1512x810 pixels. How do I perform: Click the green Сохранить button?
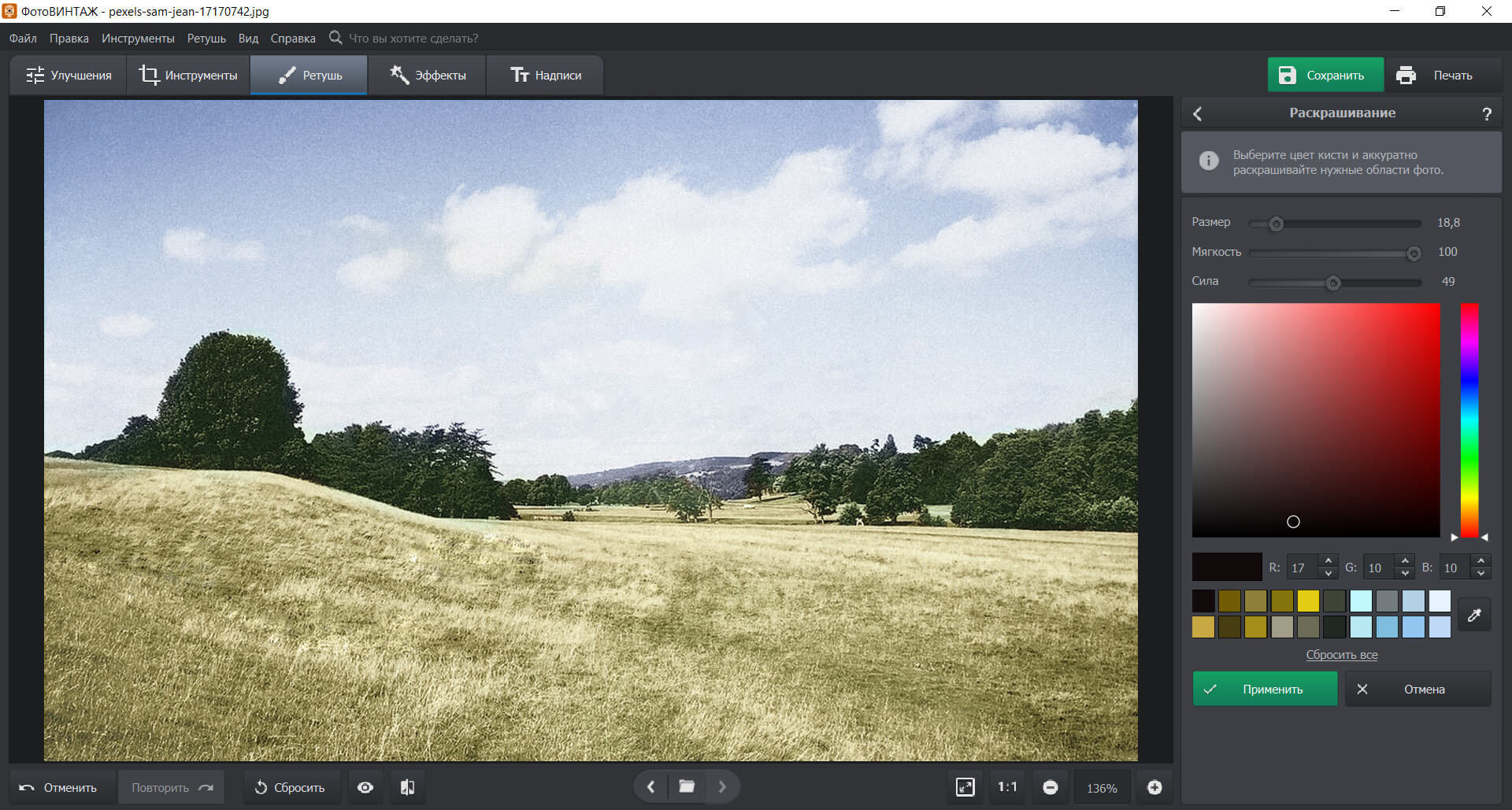(1325, 76)
